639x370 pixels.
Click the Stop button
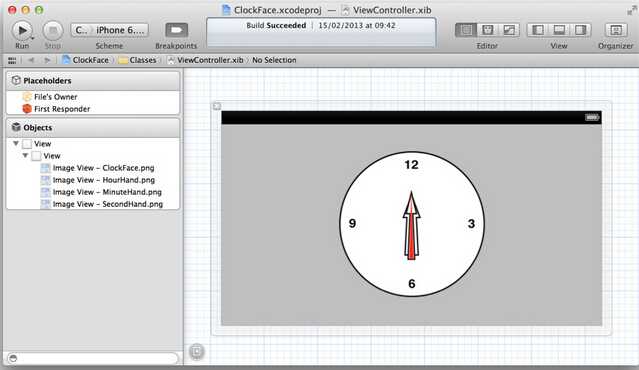(53, 31)
